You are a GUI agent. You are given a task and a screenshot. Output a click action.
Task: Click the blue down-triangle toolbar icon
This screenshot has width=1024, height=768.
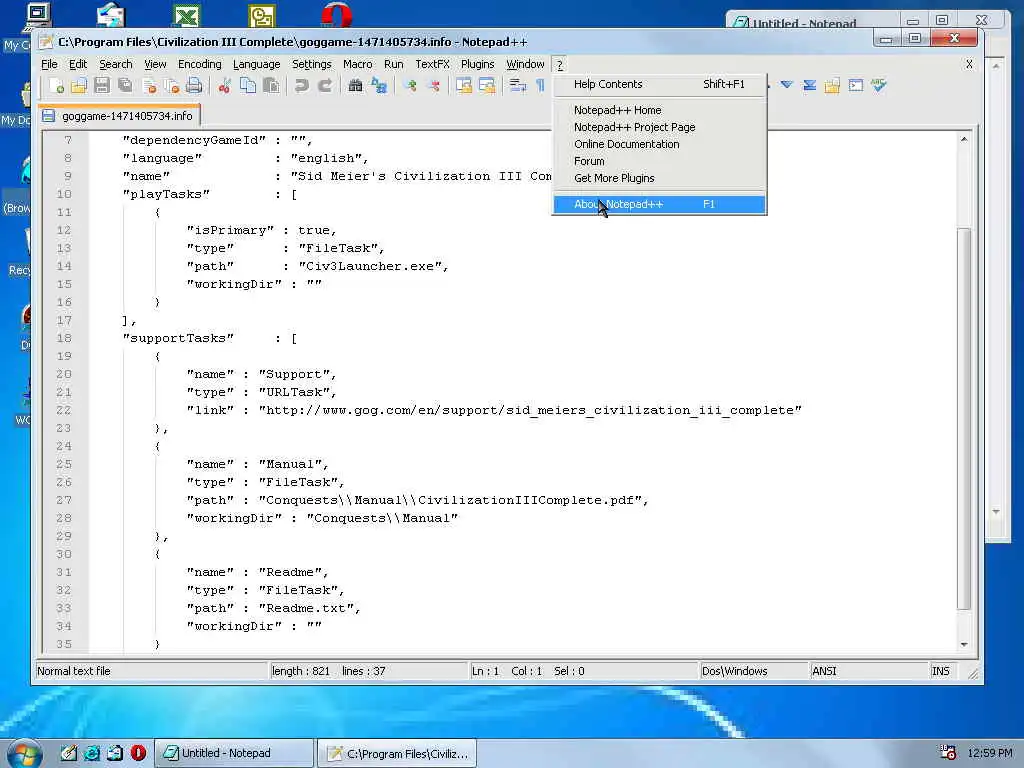[x=787, y=85]
